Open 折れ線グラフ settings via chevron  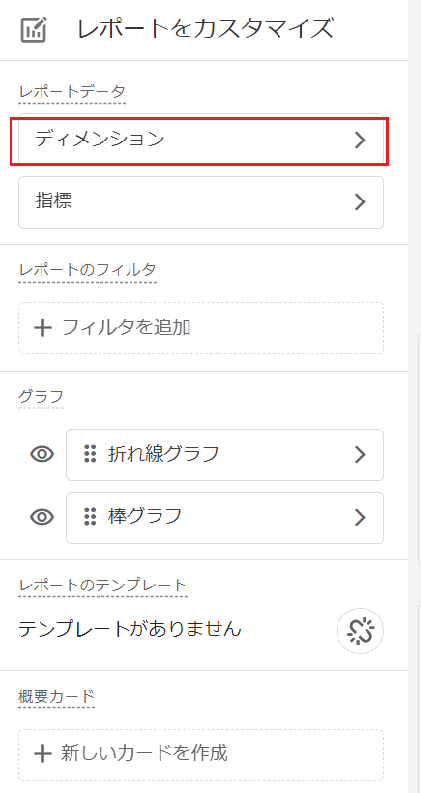pos(360,455)
